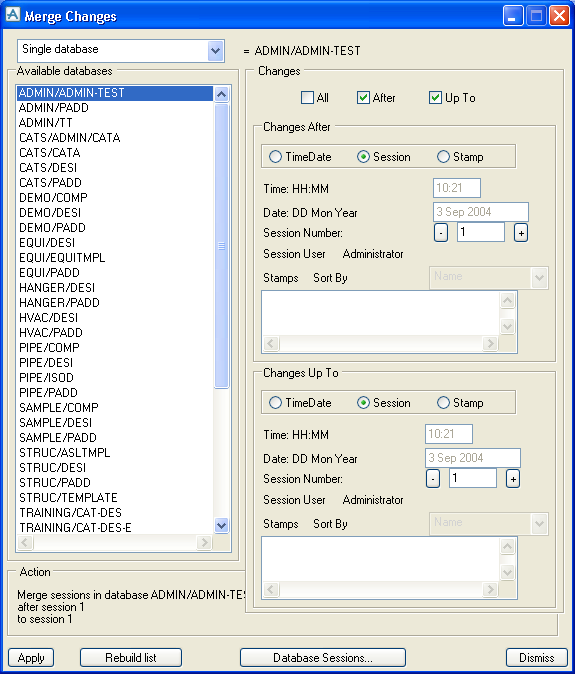Minimize the Merge Changes window
The image size is (575, 674).
(513, 16)
